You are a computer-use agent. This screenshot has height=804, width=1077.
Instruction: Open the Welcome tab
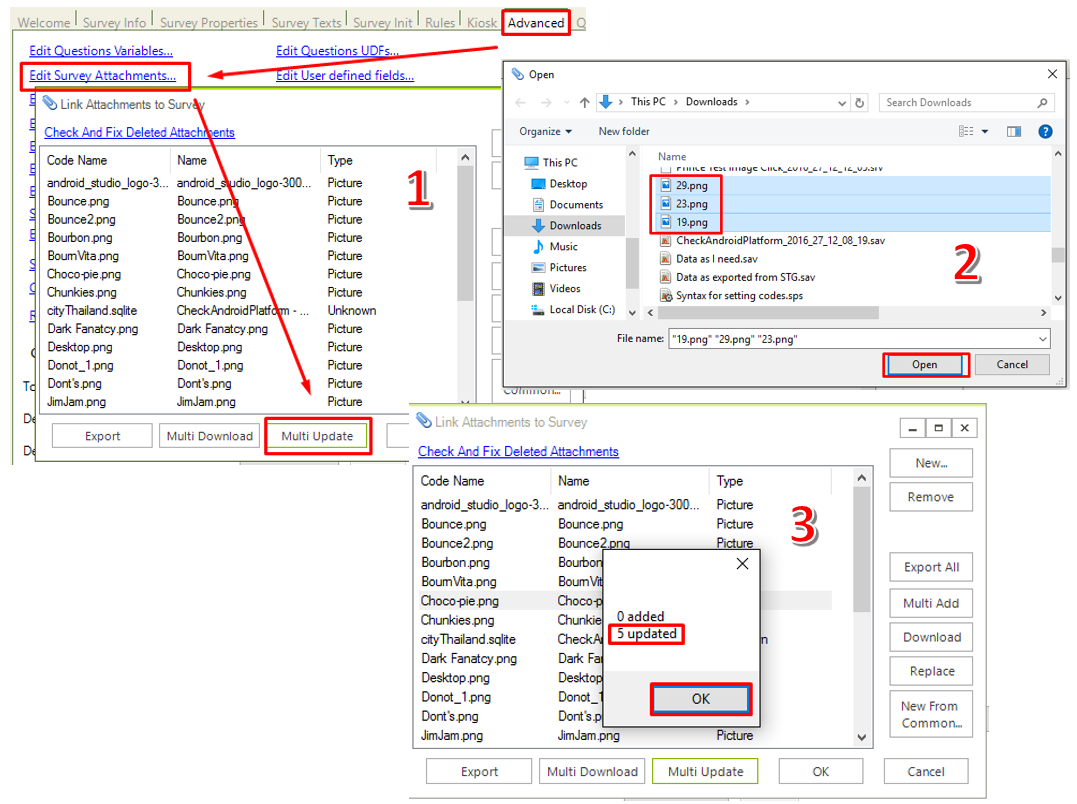[44, 23]
